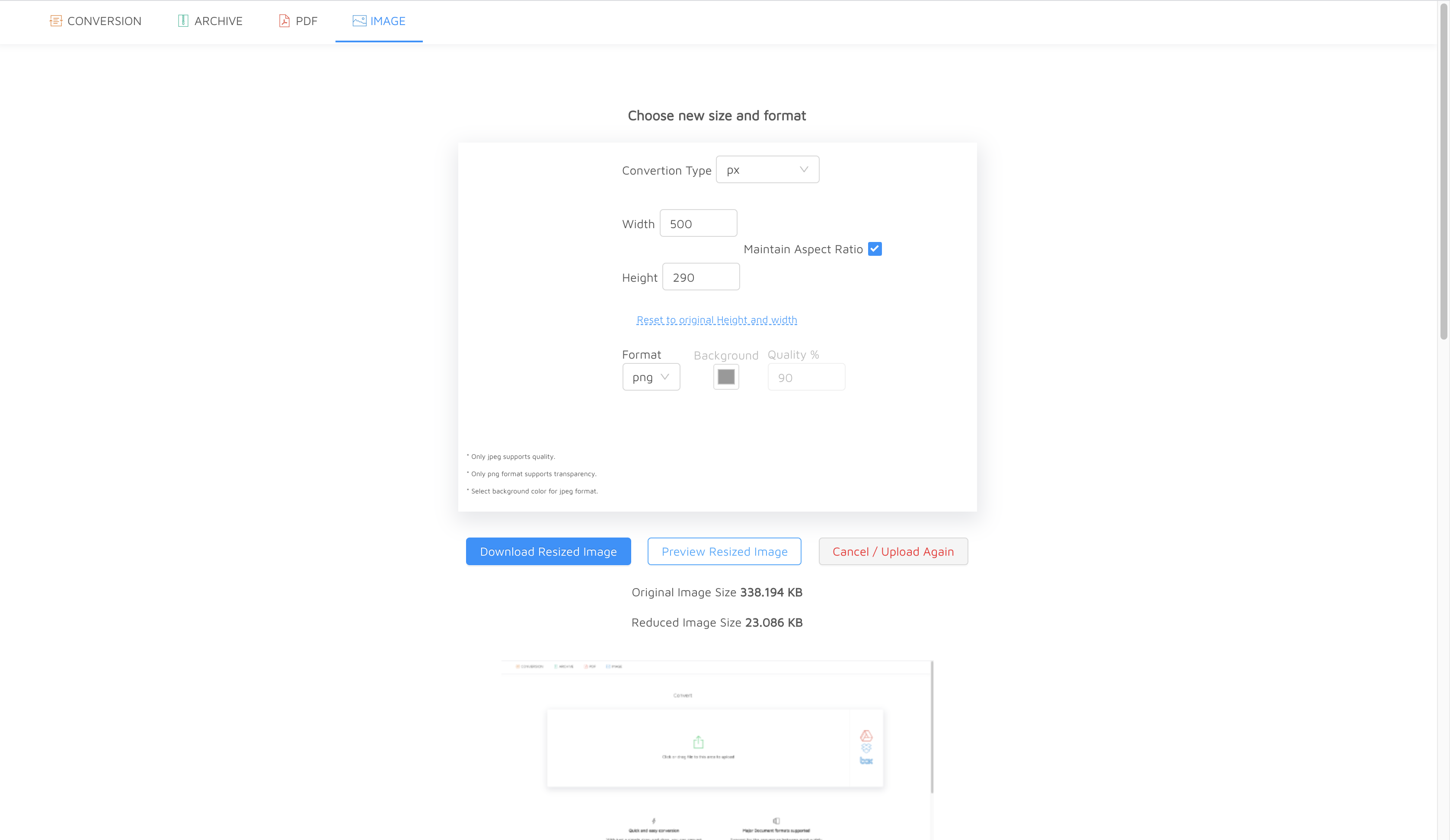Screen dimensions: 1450x840
Task: Click the Image picture icon
Action: (x=359, y=21)
